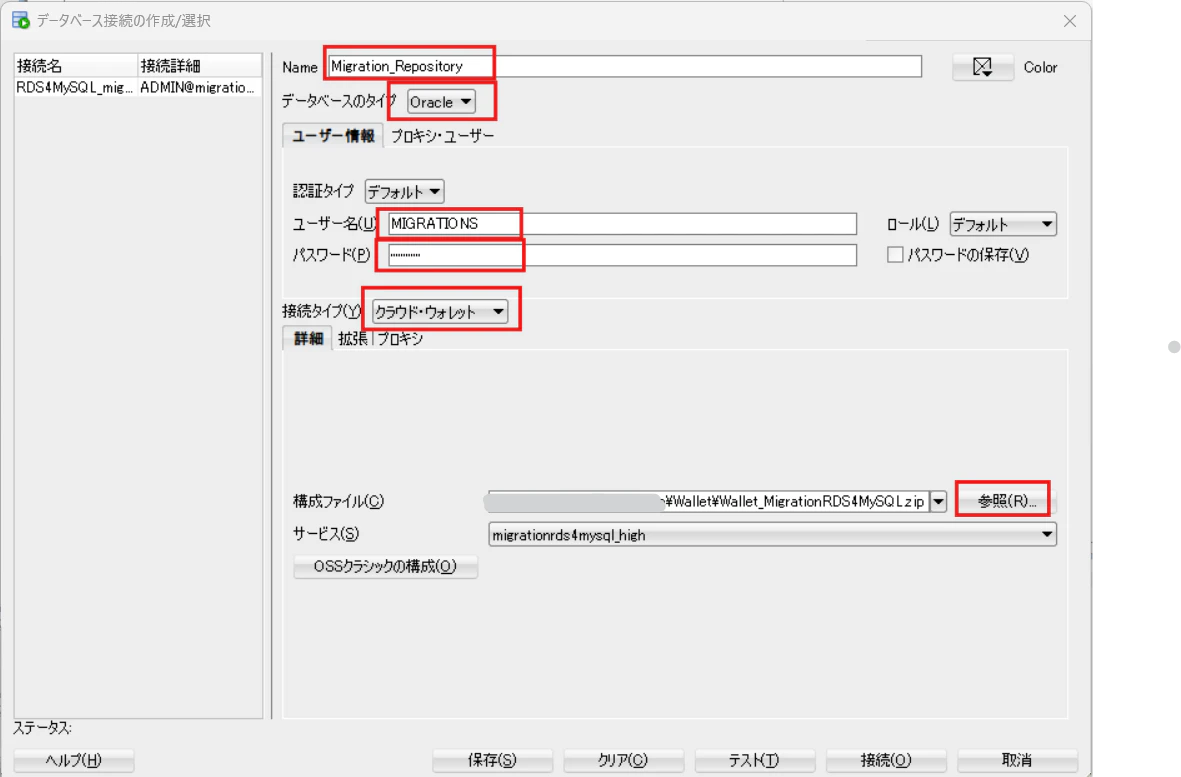1181x777 pixels.
Task: Click the テスト(T) button
Action: pyautogui.click(x=754, y=760)
